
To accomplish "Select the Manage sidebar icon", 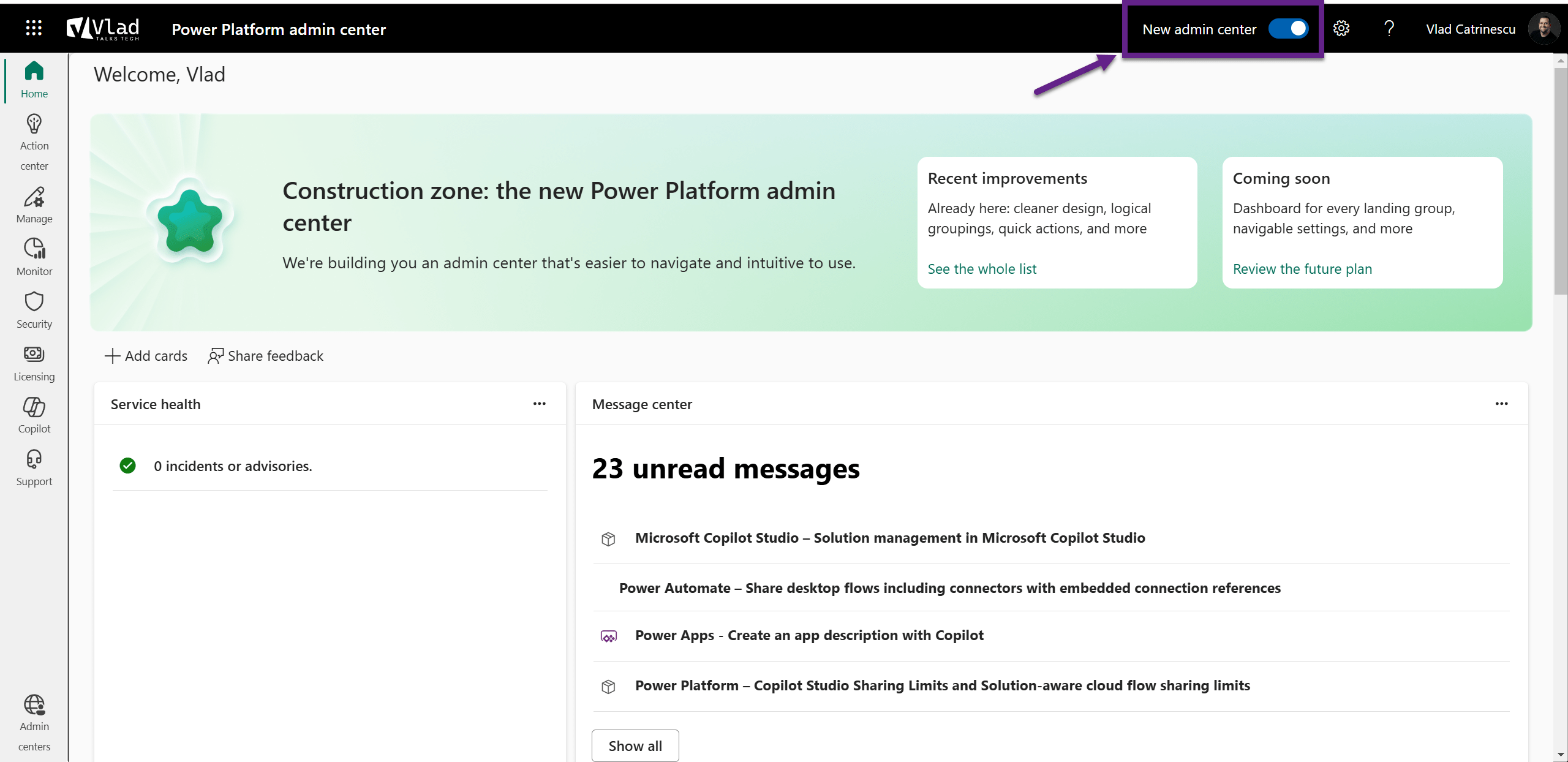I will 34,204.
